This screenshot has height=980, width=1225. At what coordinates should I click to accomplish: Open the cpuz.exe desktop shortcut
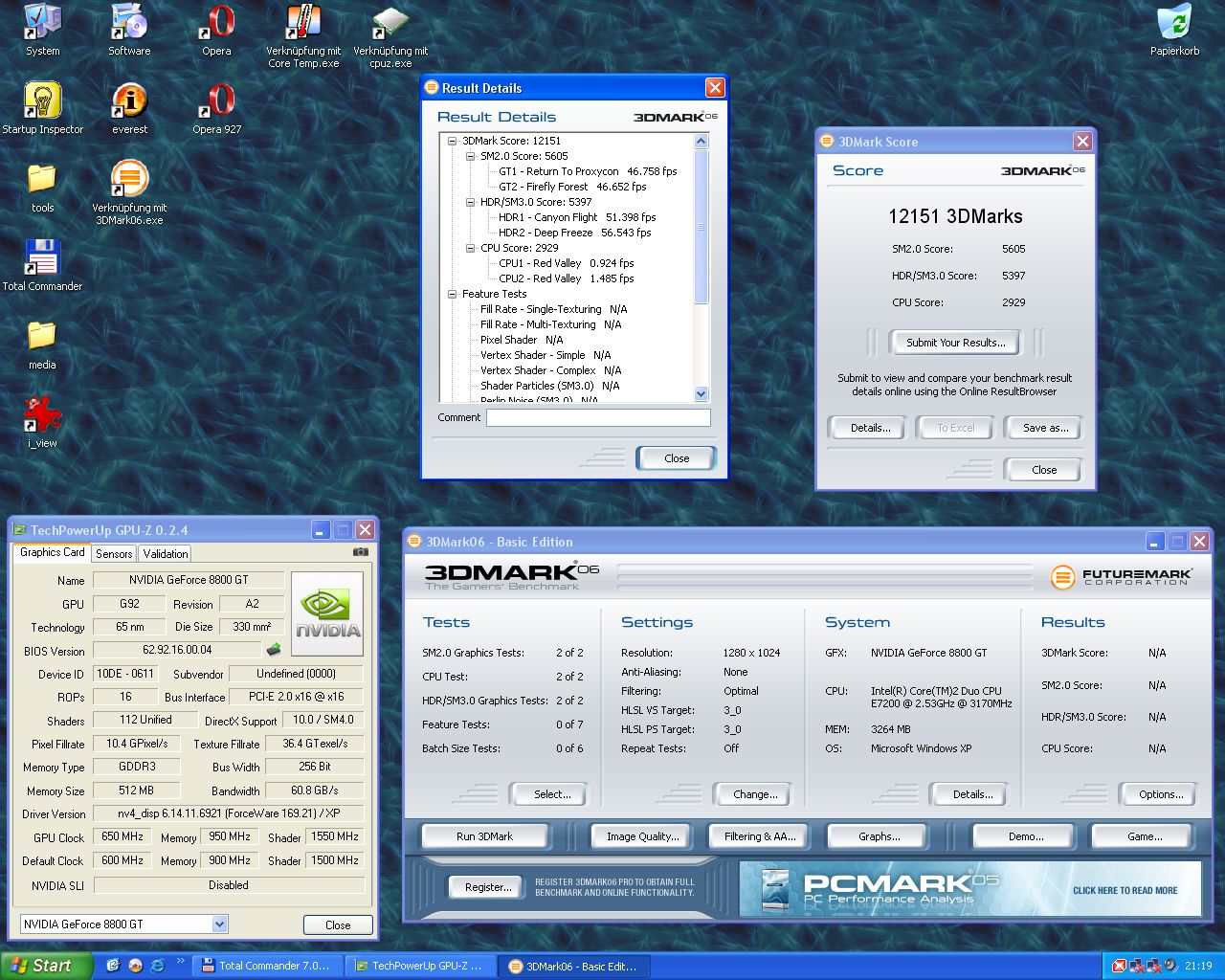390,36
